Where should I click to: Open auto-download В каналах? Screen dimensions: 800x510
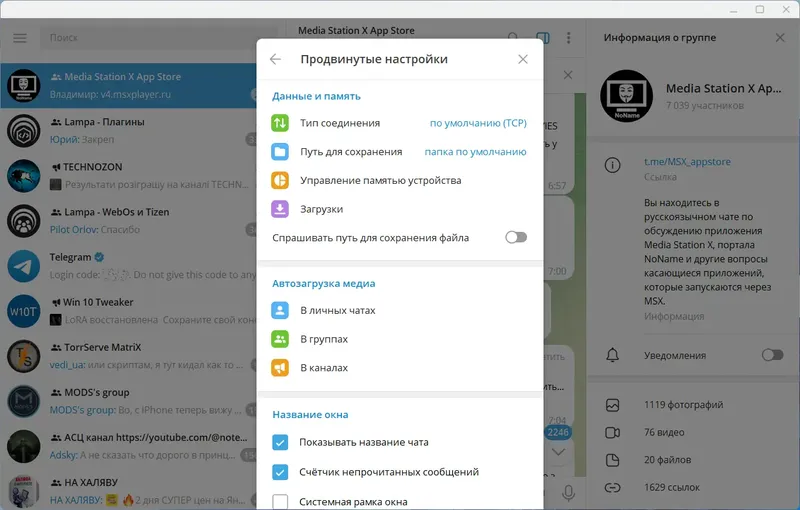click(x=400, y=367)
